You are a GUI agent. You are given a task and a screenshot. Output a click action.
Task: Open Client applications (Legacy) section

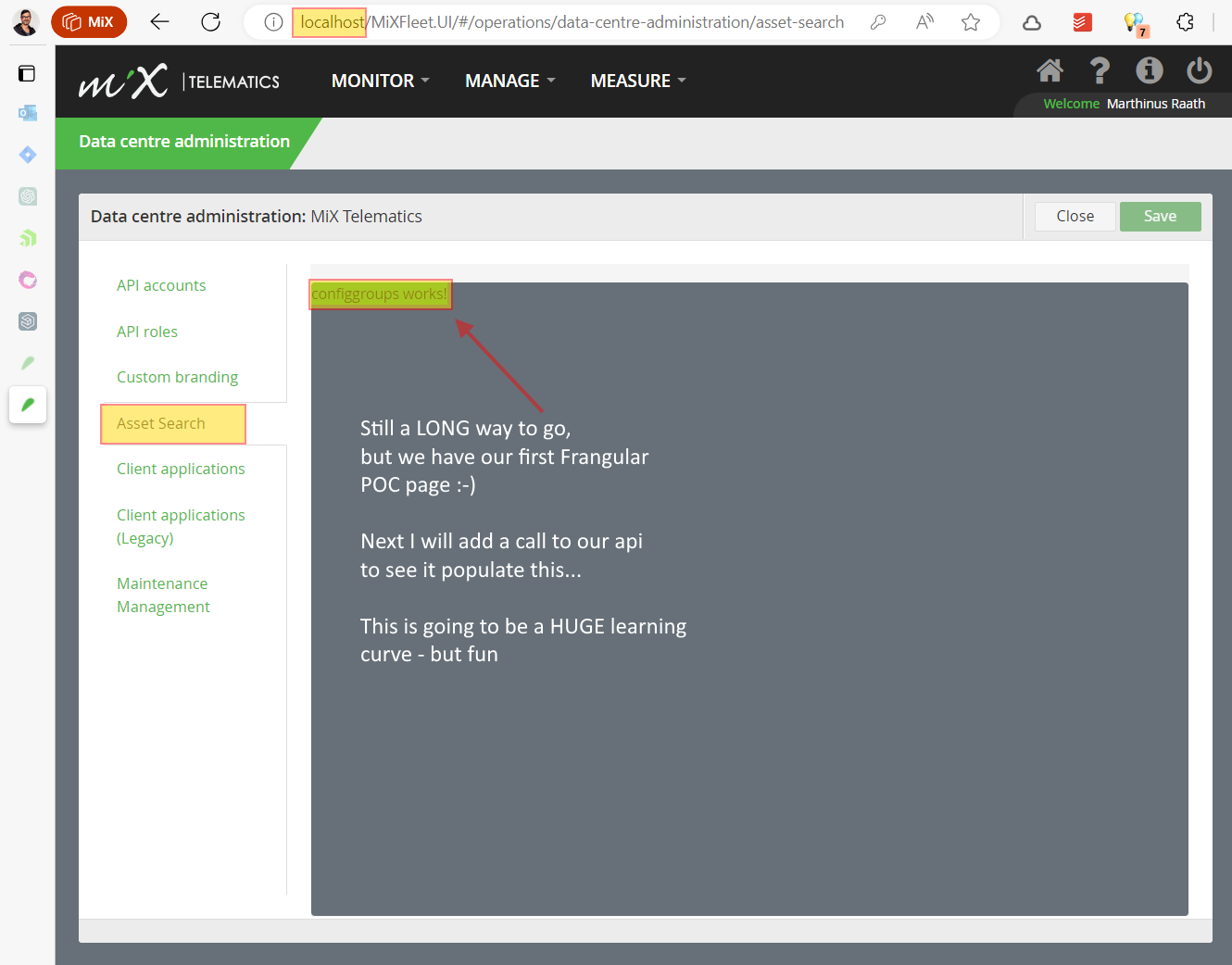pyautogui.click(x=181, y=526)
